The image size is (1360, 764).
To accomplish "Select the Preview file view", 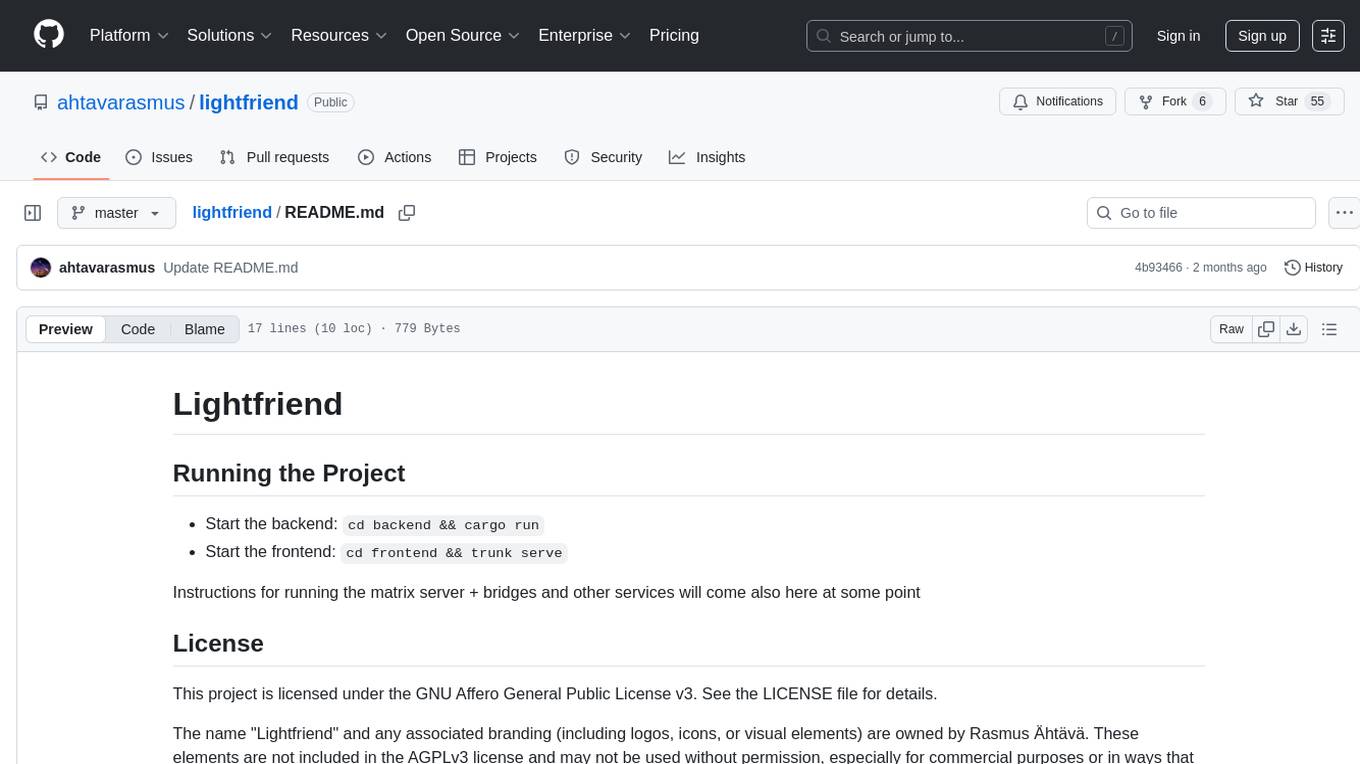I will click(x=66, y=329).
